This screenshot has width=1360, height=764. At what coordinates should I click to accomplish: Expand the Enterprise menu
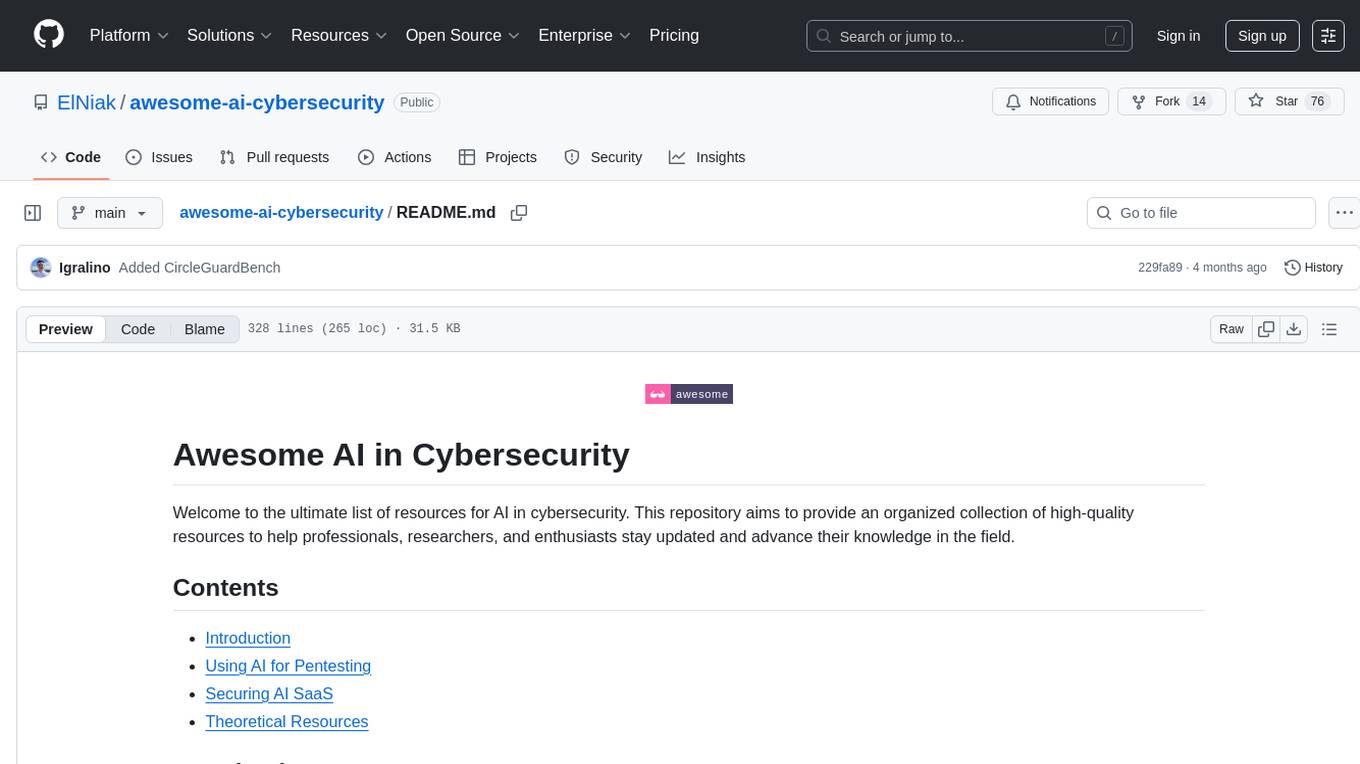[584, 35]
